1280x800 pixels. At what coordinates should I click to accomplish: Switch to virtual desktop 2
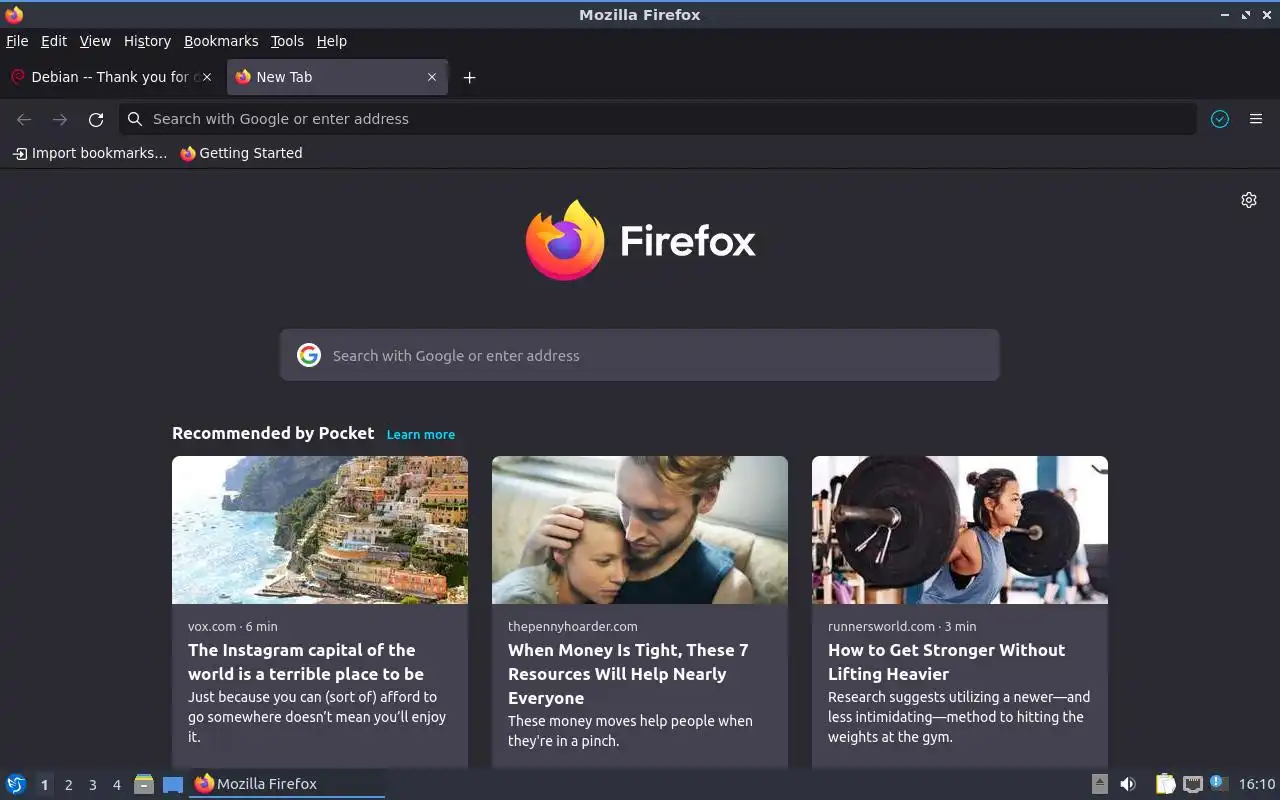tap(68, 785)
